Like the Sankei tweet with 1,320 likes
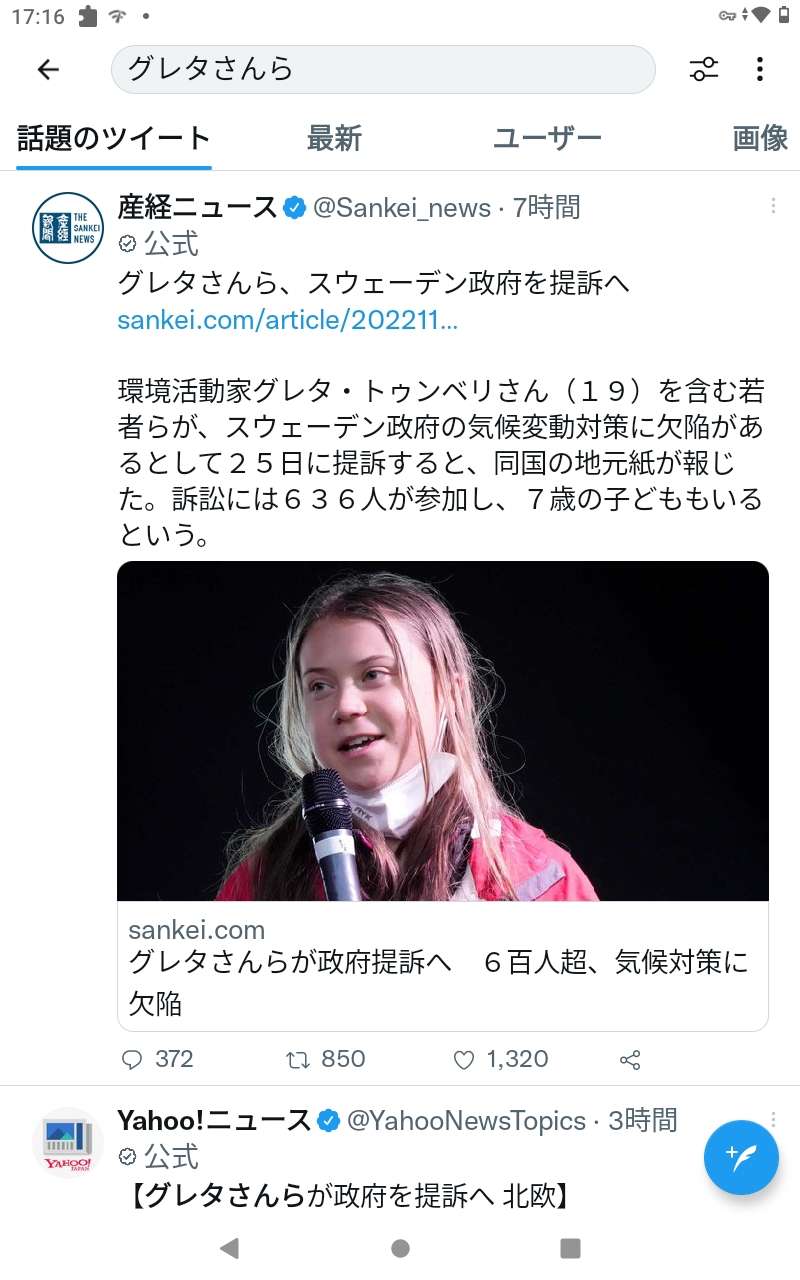Screen dimensions: 800x1280 coord(464,1060)
